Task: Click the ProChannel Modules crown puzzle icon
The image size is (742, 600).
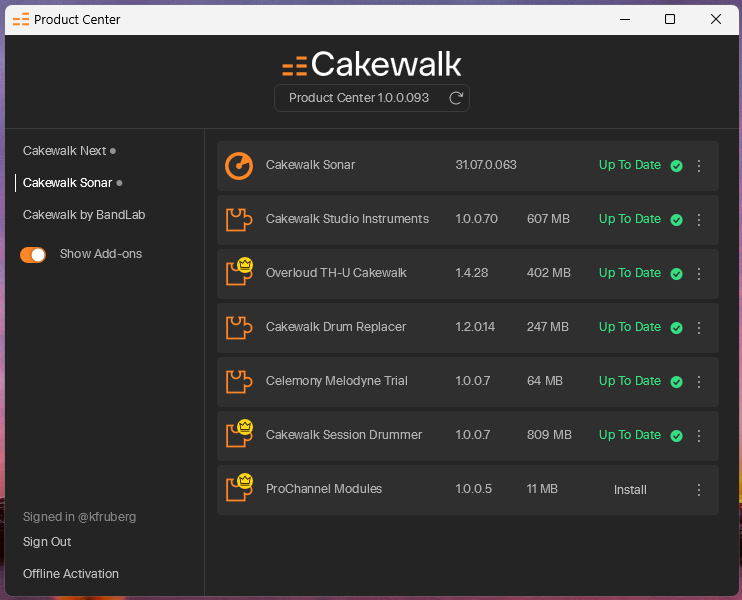Action: 239,487
